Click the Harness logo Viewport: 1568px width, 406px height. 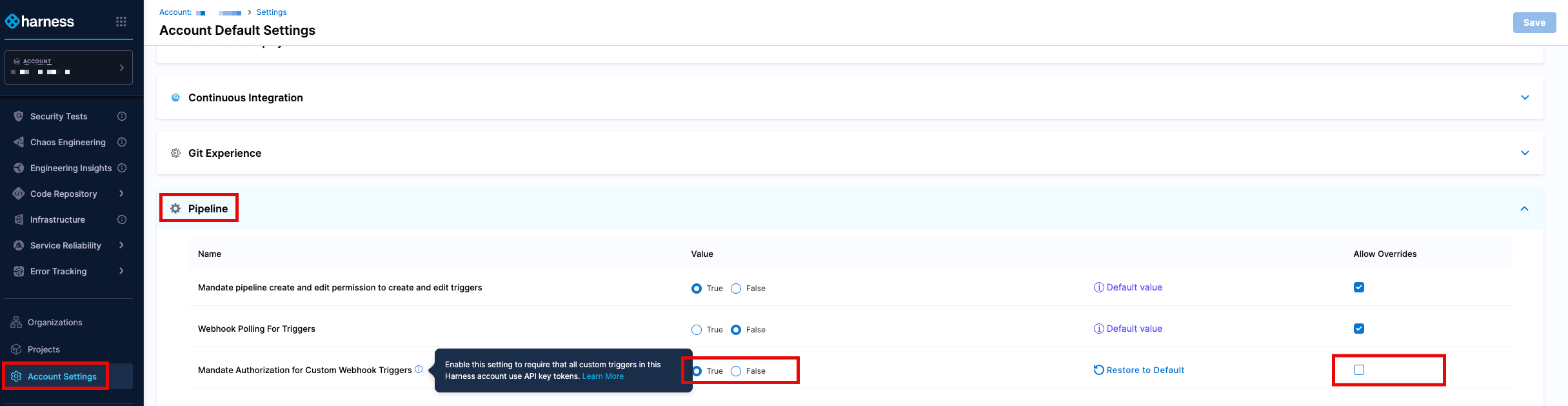tap(40, 21)
